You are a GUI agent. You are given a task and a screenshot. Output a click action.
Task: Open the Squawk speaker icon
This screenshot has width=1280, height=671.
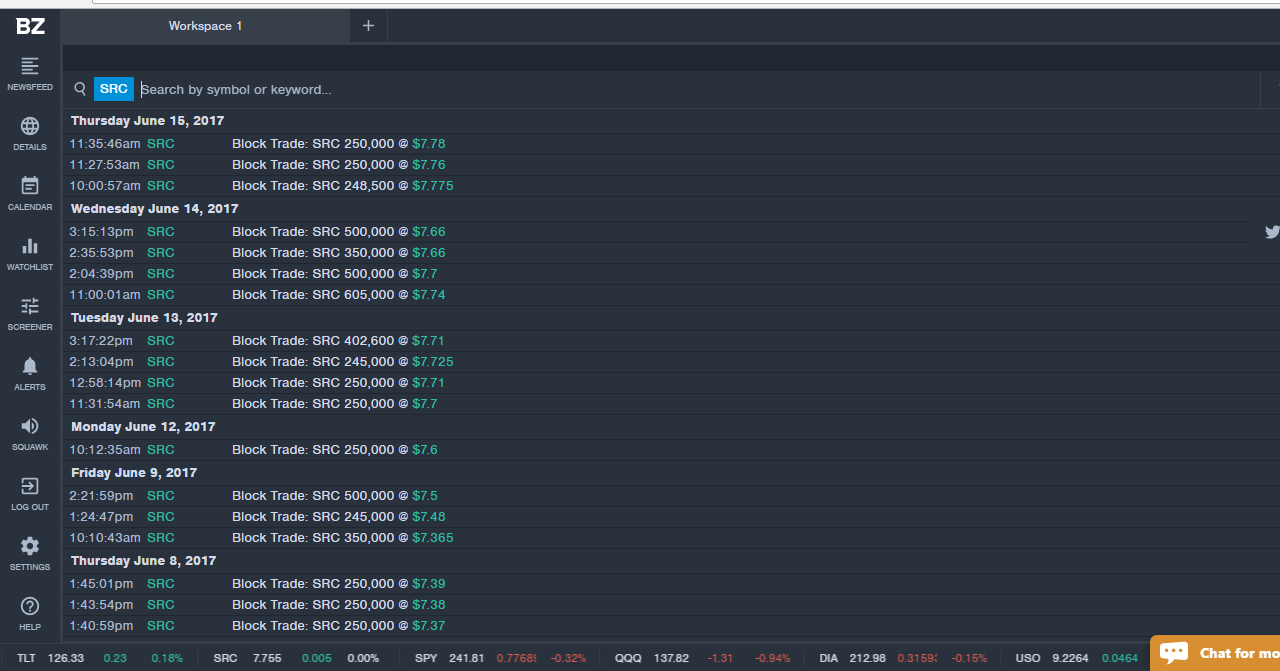click(30, 426)
